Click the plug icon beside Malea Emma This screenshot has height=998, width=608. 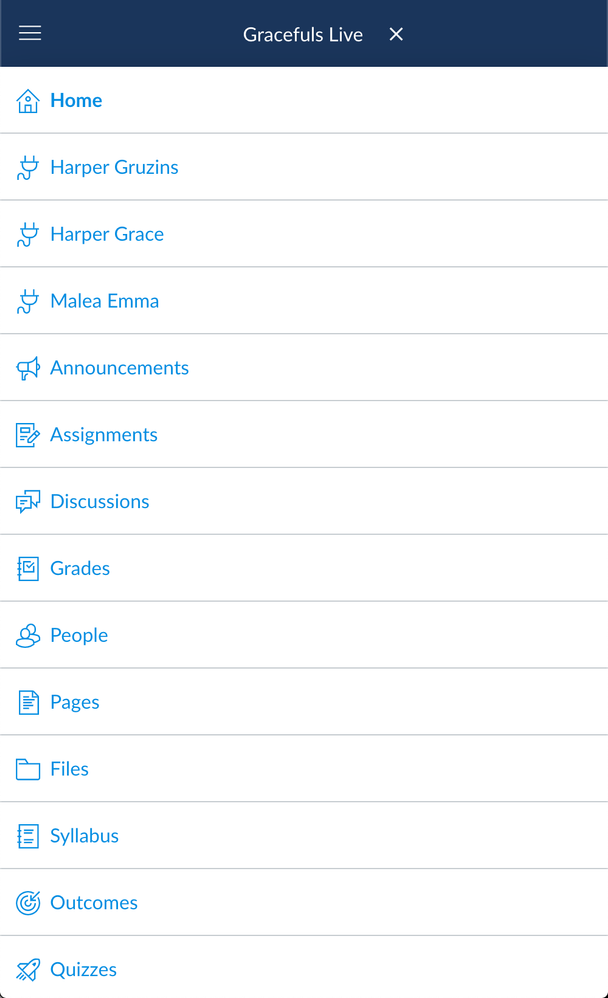pyautogui.click(x=27, y=300)
